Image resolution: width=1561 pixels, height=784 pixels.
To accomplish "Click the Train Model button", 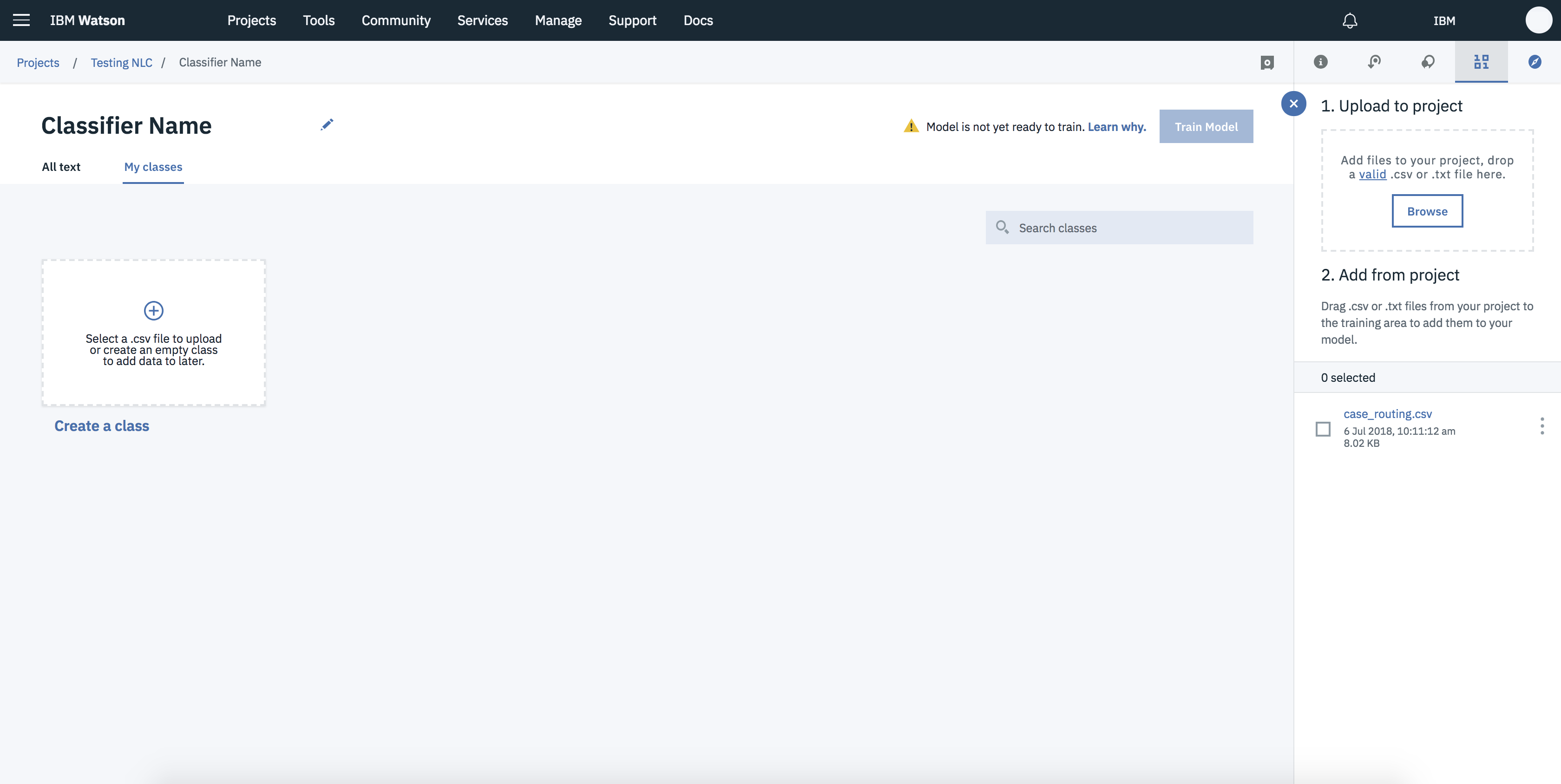I will 1206,127.
